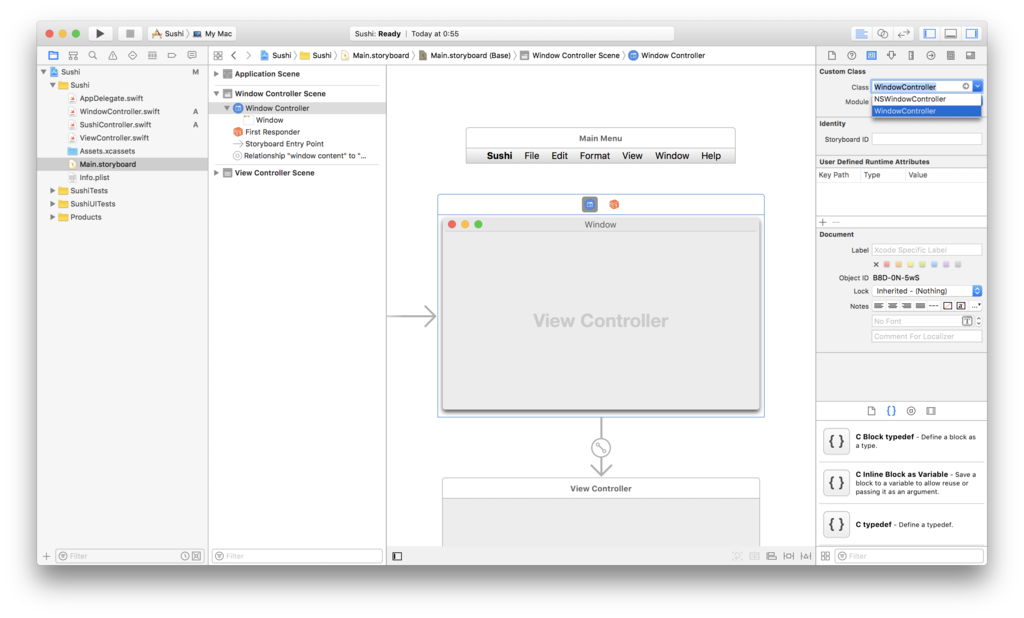
Task: Show the Project navigator folder icon
Action: pyautogui.click(x=54, y=56)
